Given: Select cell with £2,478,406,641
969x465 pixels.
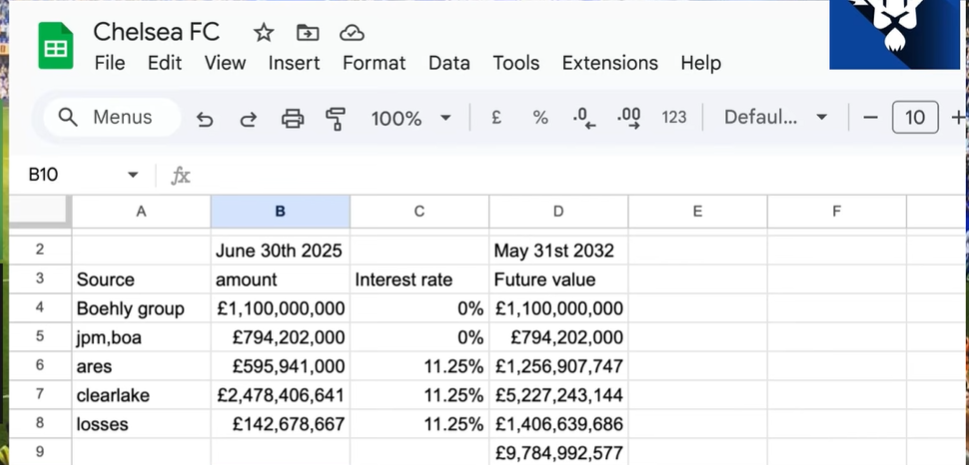Looking at the screenshot, I should tap(280, 395).
